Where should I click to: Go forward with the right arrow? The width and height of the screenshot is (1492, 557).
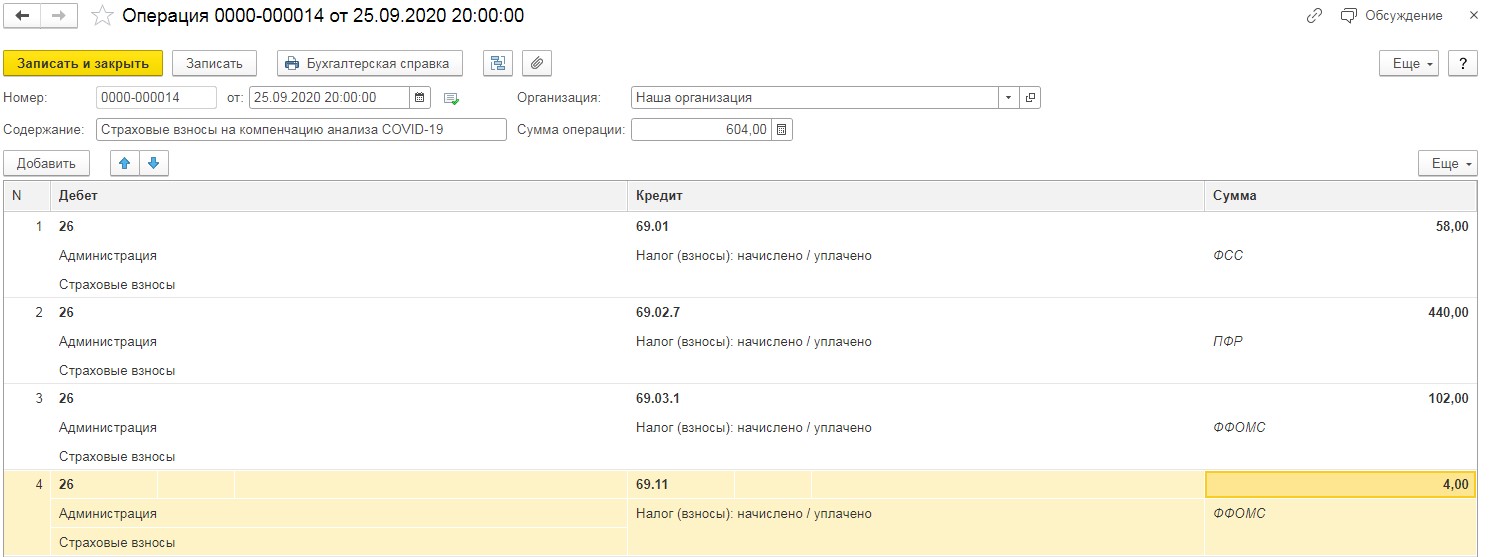57,16
